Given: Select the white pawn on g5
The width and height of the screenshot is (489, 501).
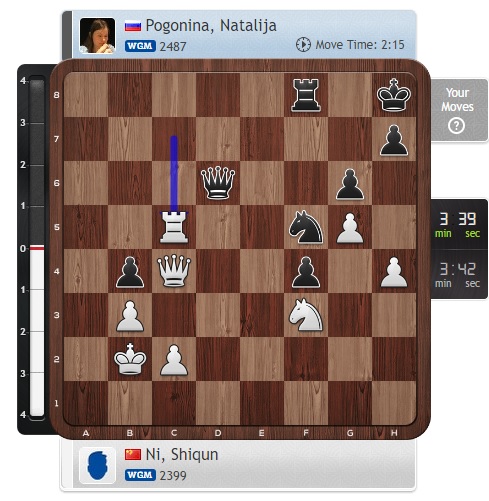Looking at the screenshot, I should point(350,228).
